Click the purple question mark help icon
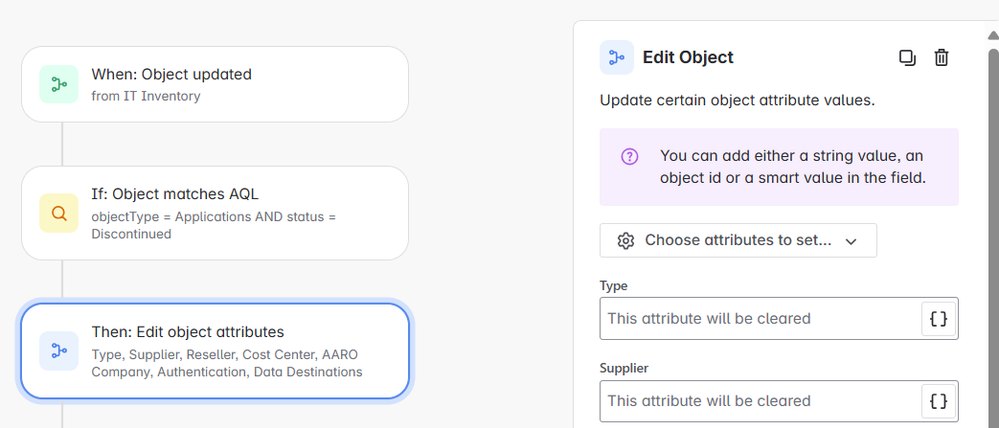999x428 pixels. [x=629, y=156]
